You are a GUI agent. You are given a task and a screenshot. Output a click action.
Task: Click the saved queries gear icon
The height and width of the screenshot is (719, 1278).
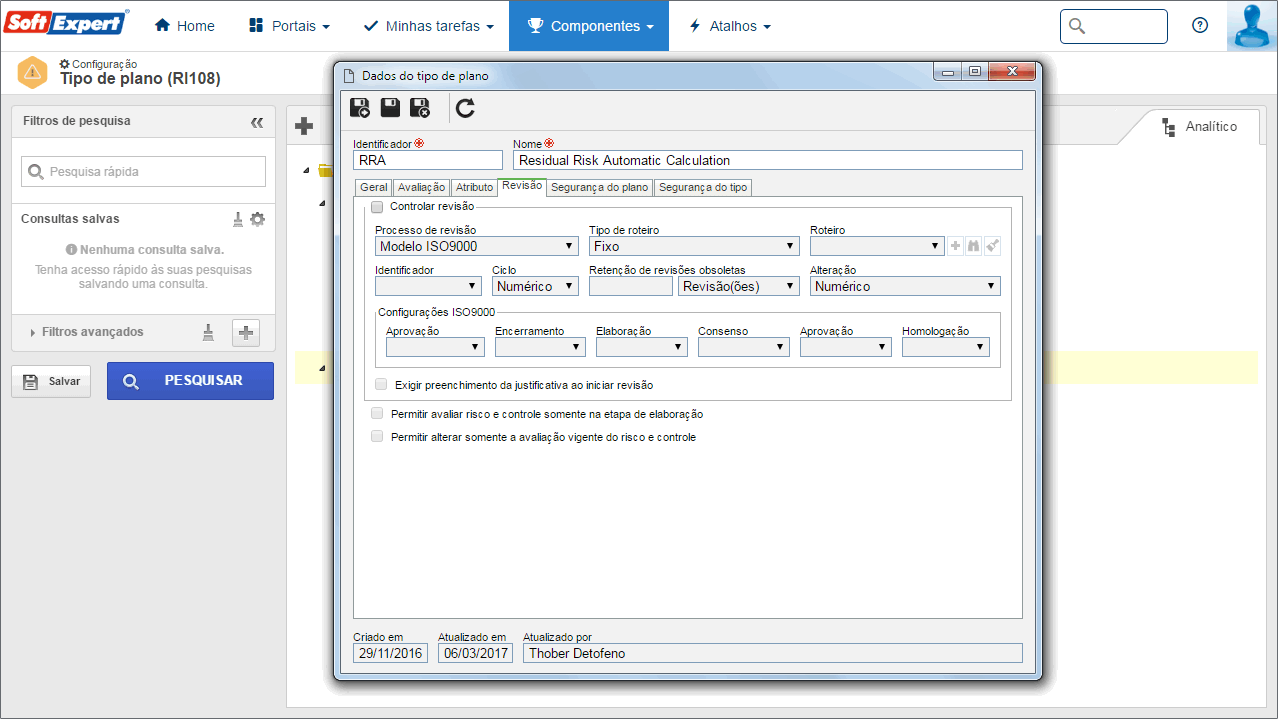257,219
